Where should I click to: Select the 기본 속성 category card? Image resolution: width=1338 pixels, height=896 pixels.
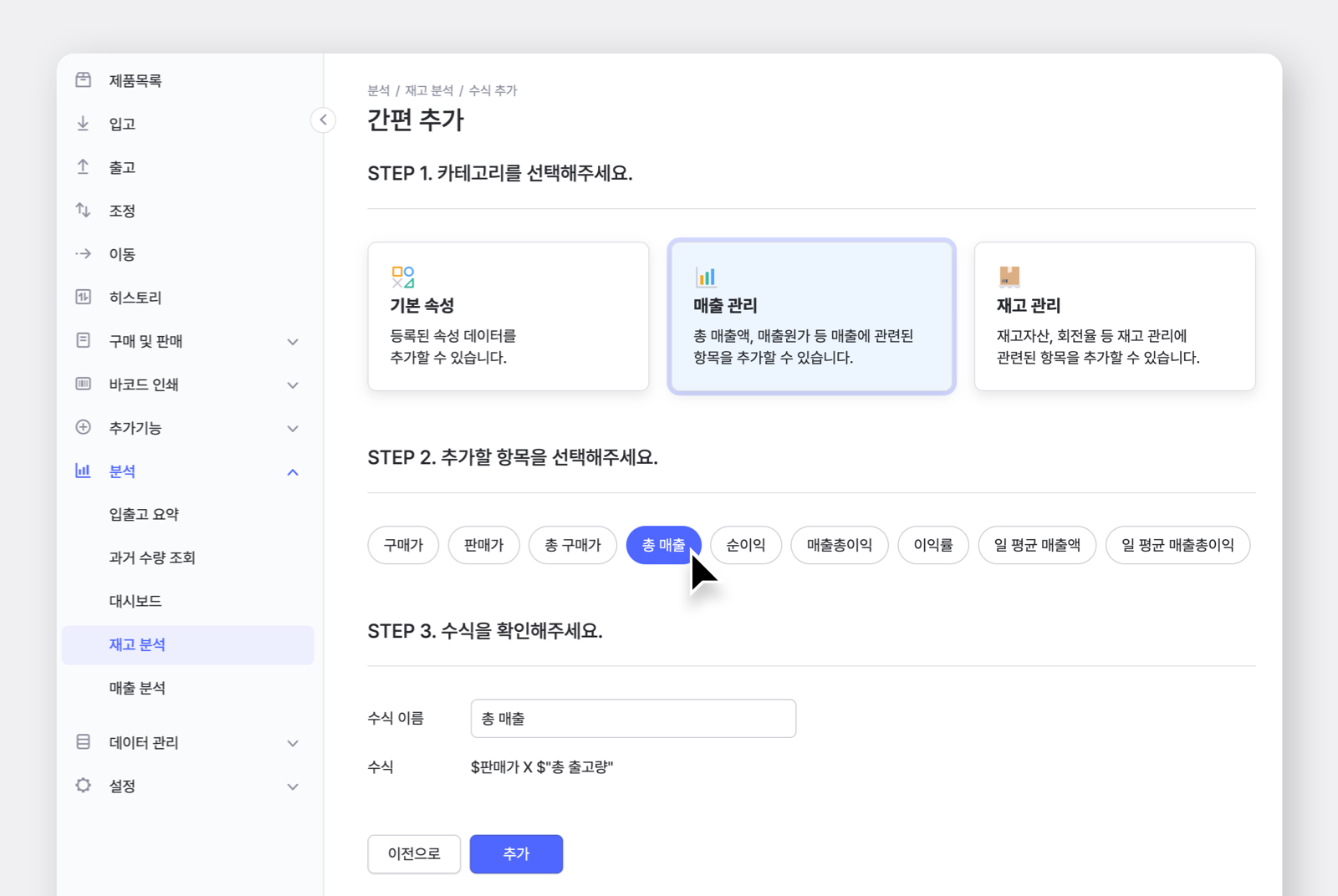point(508,316)
